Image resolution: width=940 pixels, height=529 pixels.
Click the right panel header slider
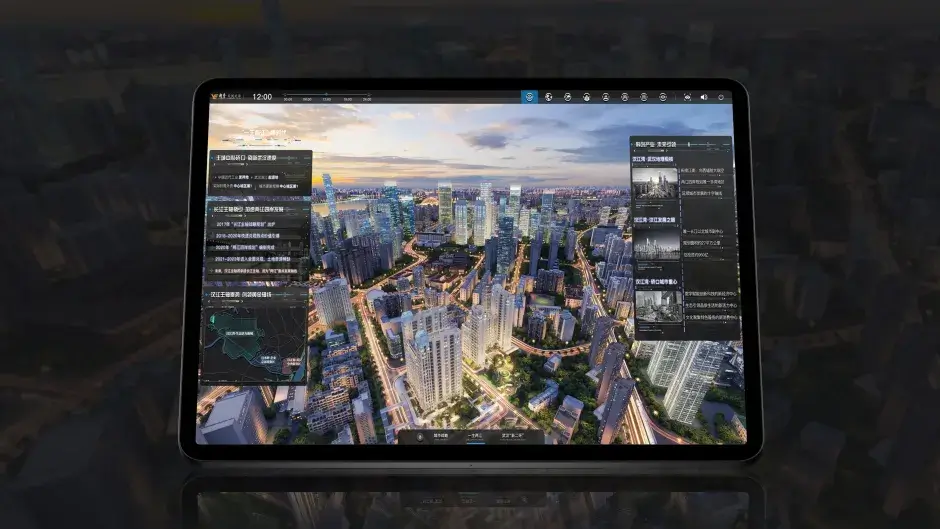pyautogui.click(x=706, y=145)
